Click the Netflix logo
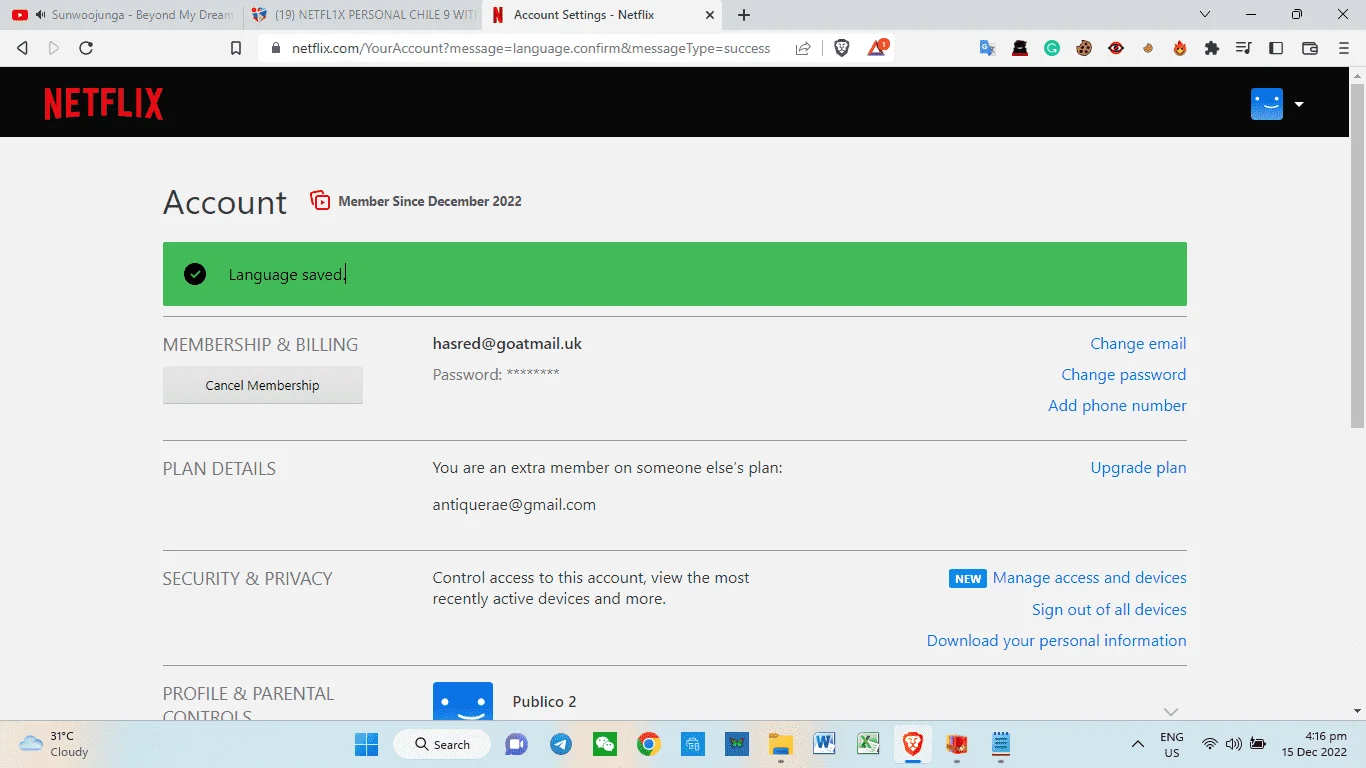Image resolution: width=1366 pixels, height=768 pixels. click(x=104, y=104)
